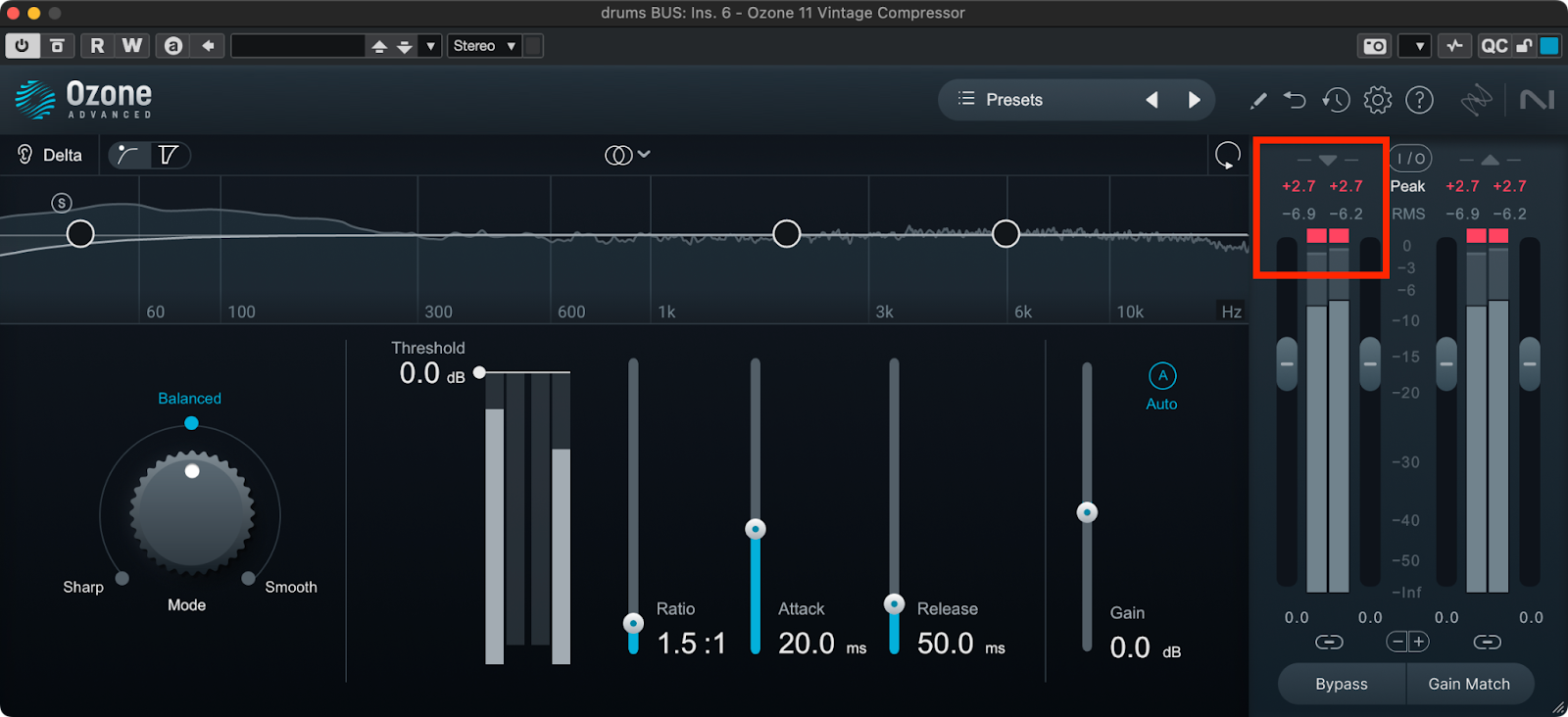Select the Smooth mode dot

(249, 578)
